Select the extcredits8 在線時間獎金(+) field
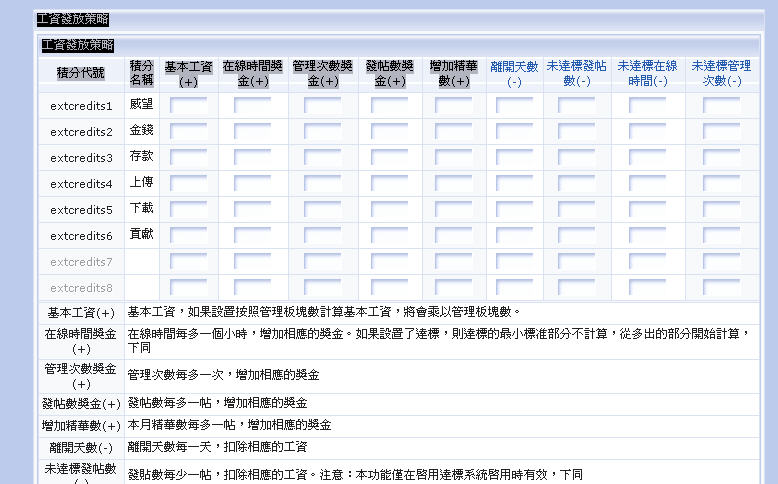The height and width of the screenshot is (484, 778). point(253,288)
